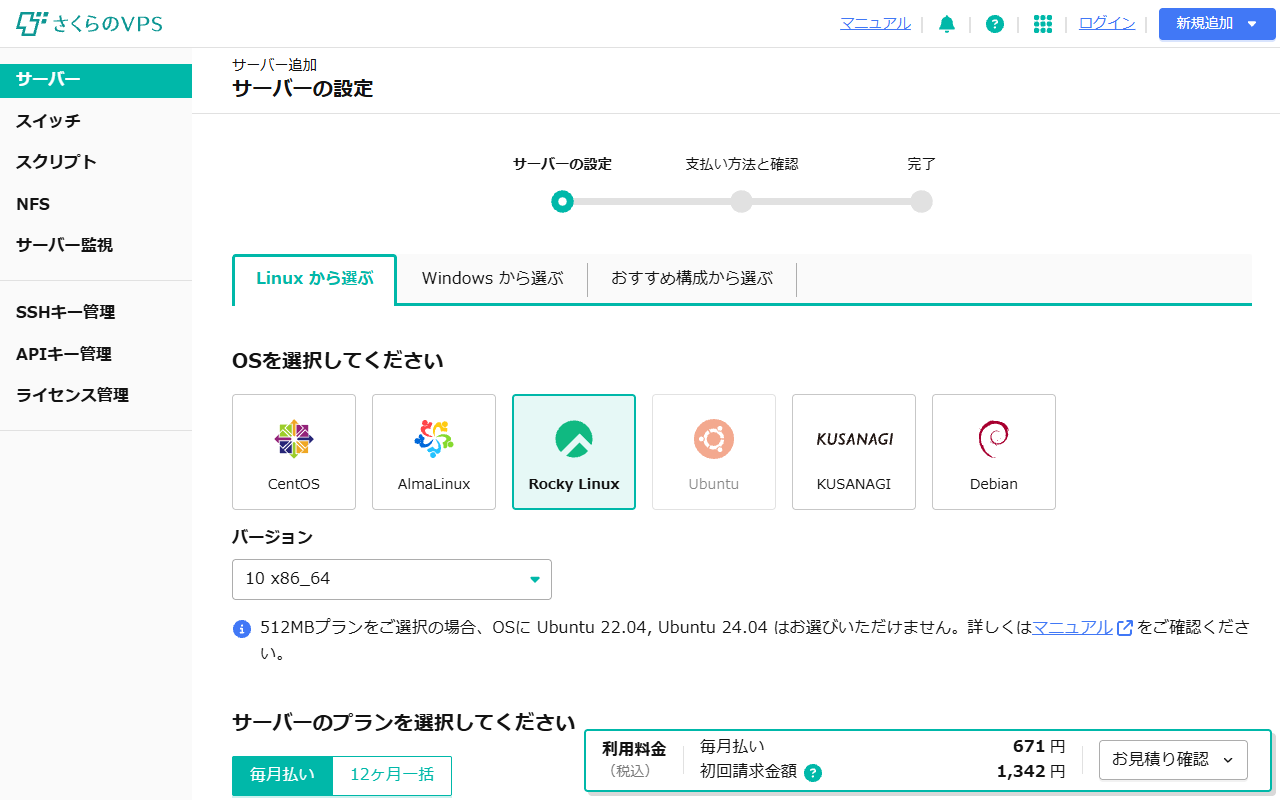Switch to the Windows から選ぶ tab
Image resolution: width=1280 pixels, height=800 pixels.
tap(492, 278)
